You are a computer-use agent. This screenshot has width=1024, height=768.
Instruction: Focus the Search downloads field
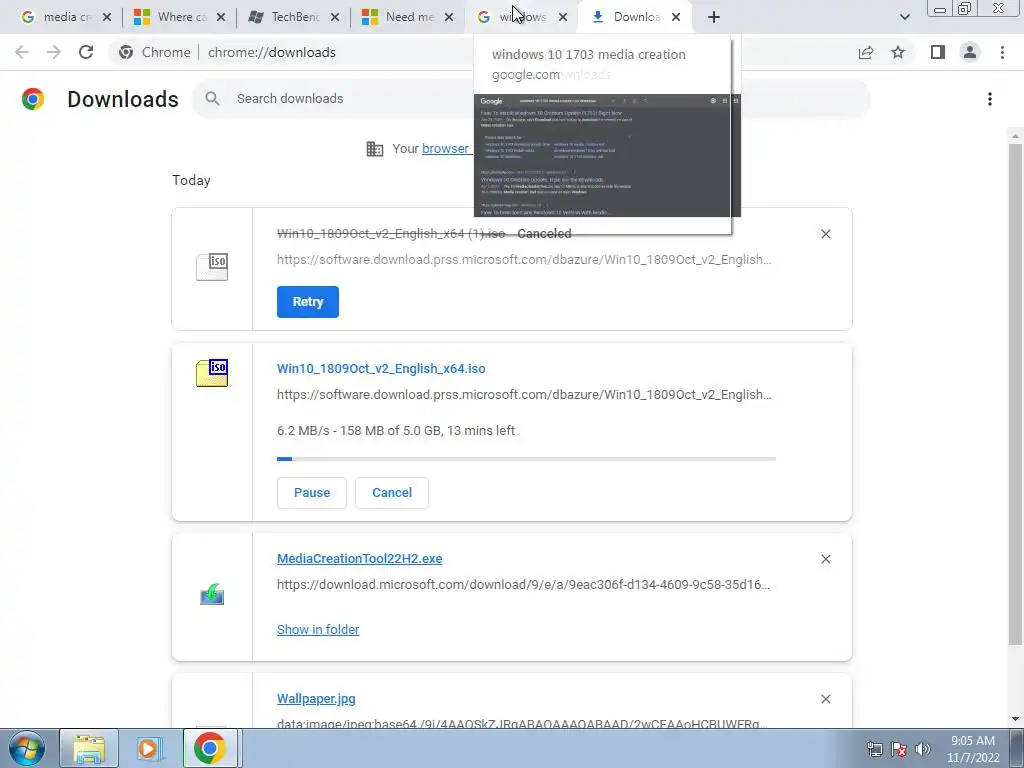pyautogui.click(x=530, y=99)
